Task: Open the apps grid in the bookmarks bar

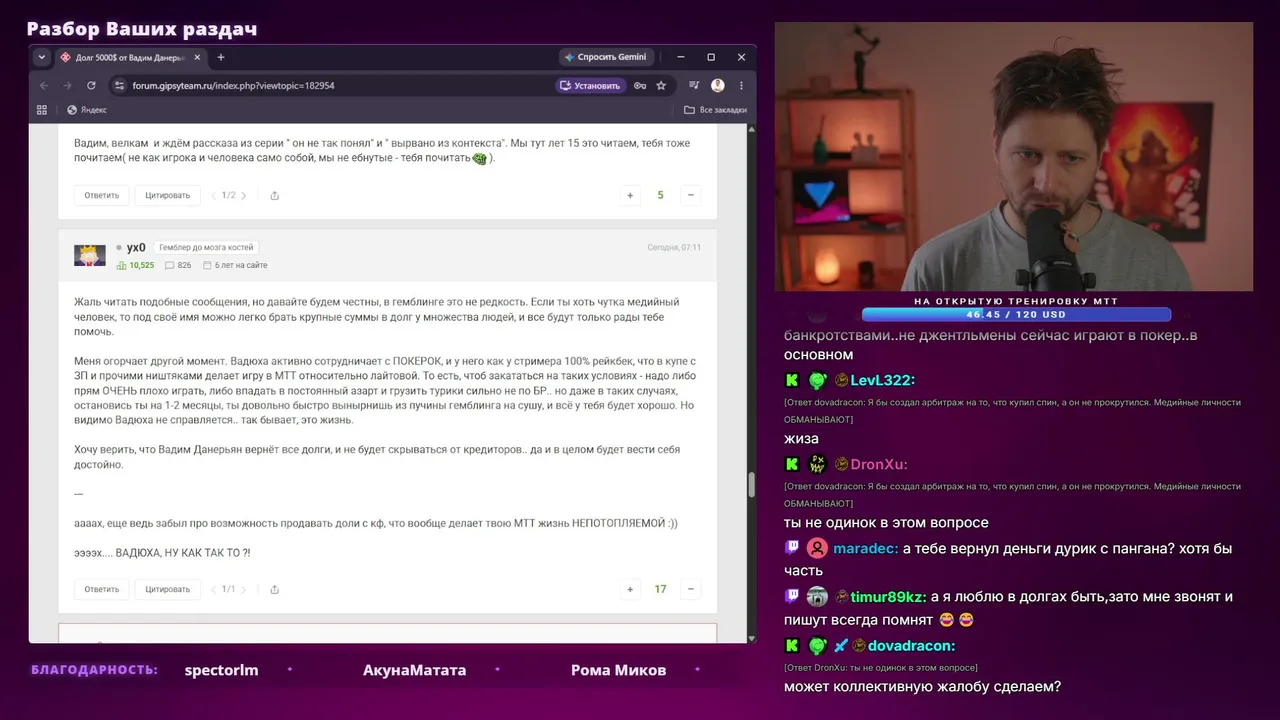Action: tap(42, 110)
